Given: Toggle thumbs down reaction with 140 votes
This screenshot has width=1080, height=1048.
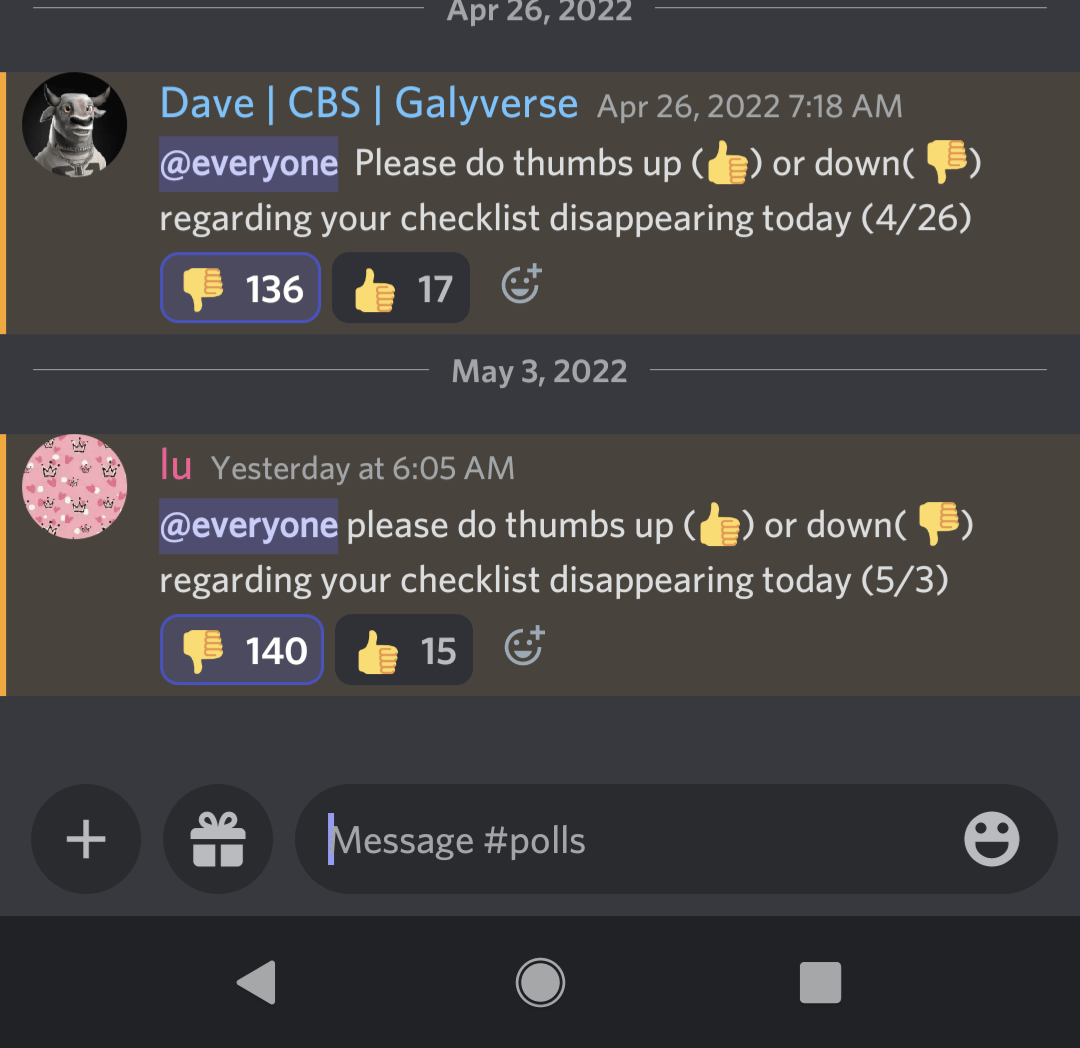Looking at the screenshot, I should point(242,649).
